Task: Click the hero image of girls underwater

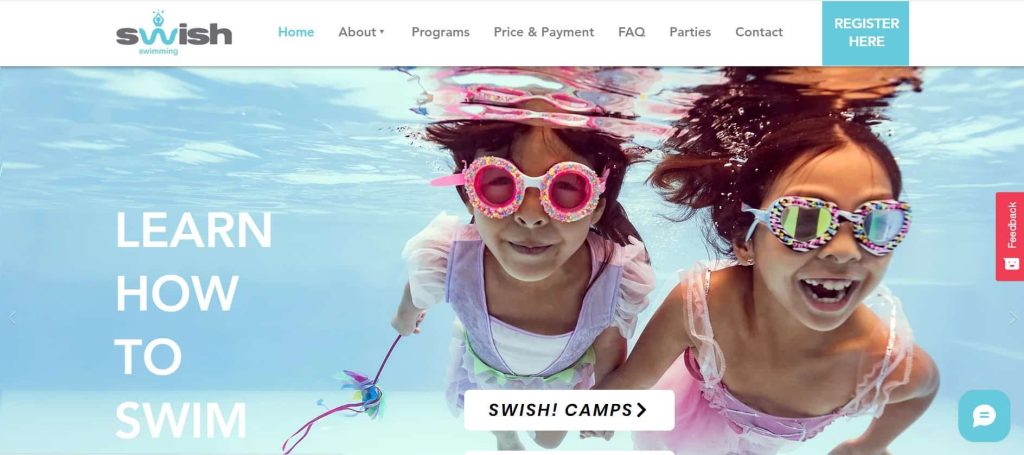Action: [x=653, y=261]
